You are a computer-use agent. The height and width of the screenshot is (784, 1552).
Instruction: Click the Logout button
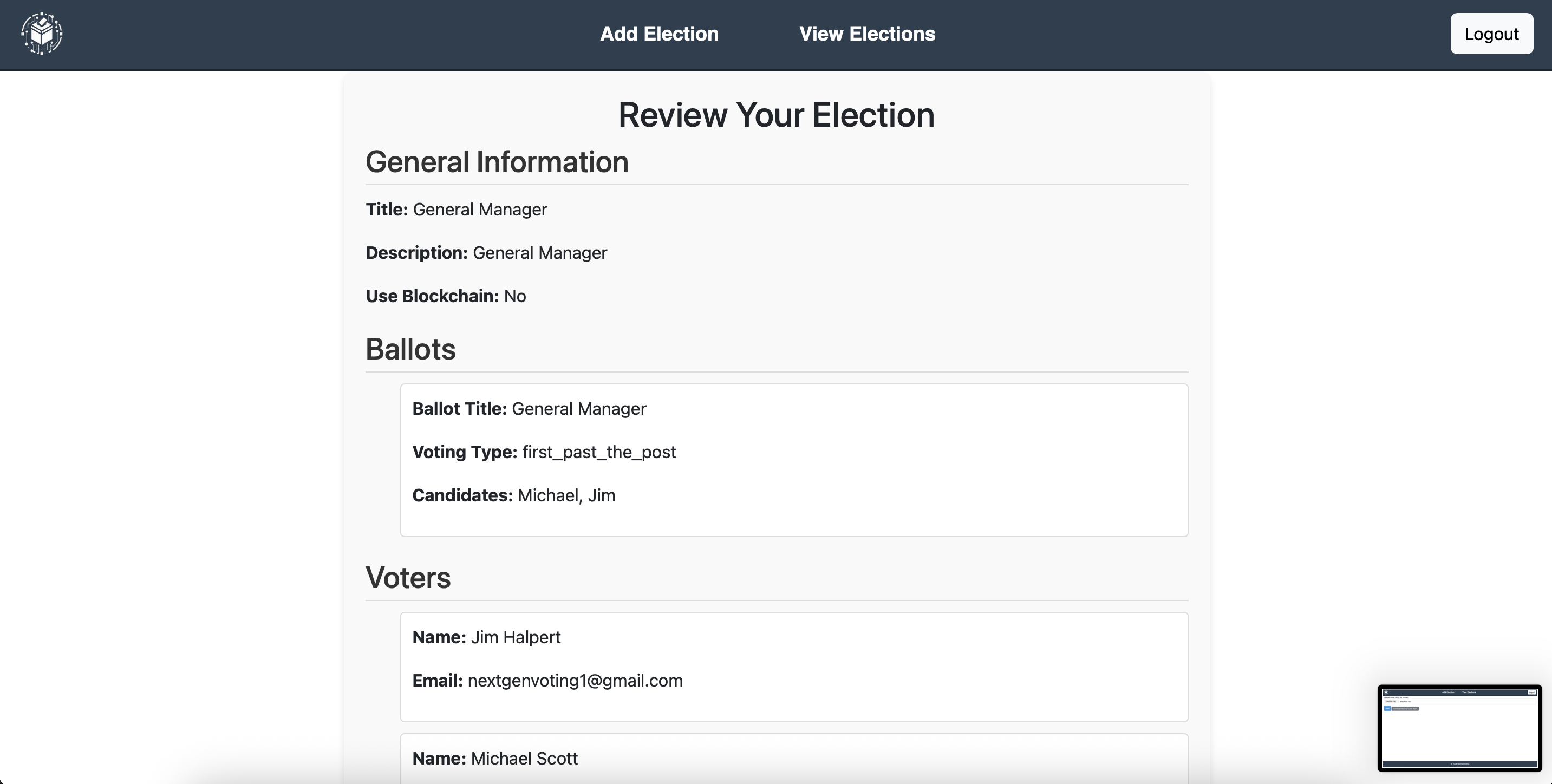click(x=1492, y=34)
